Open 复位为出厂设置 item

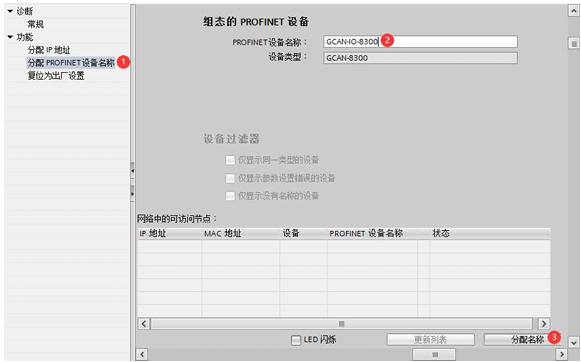56,76
